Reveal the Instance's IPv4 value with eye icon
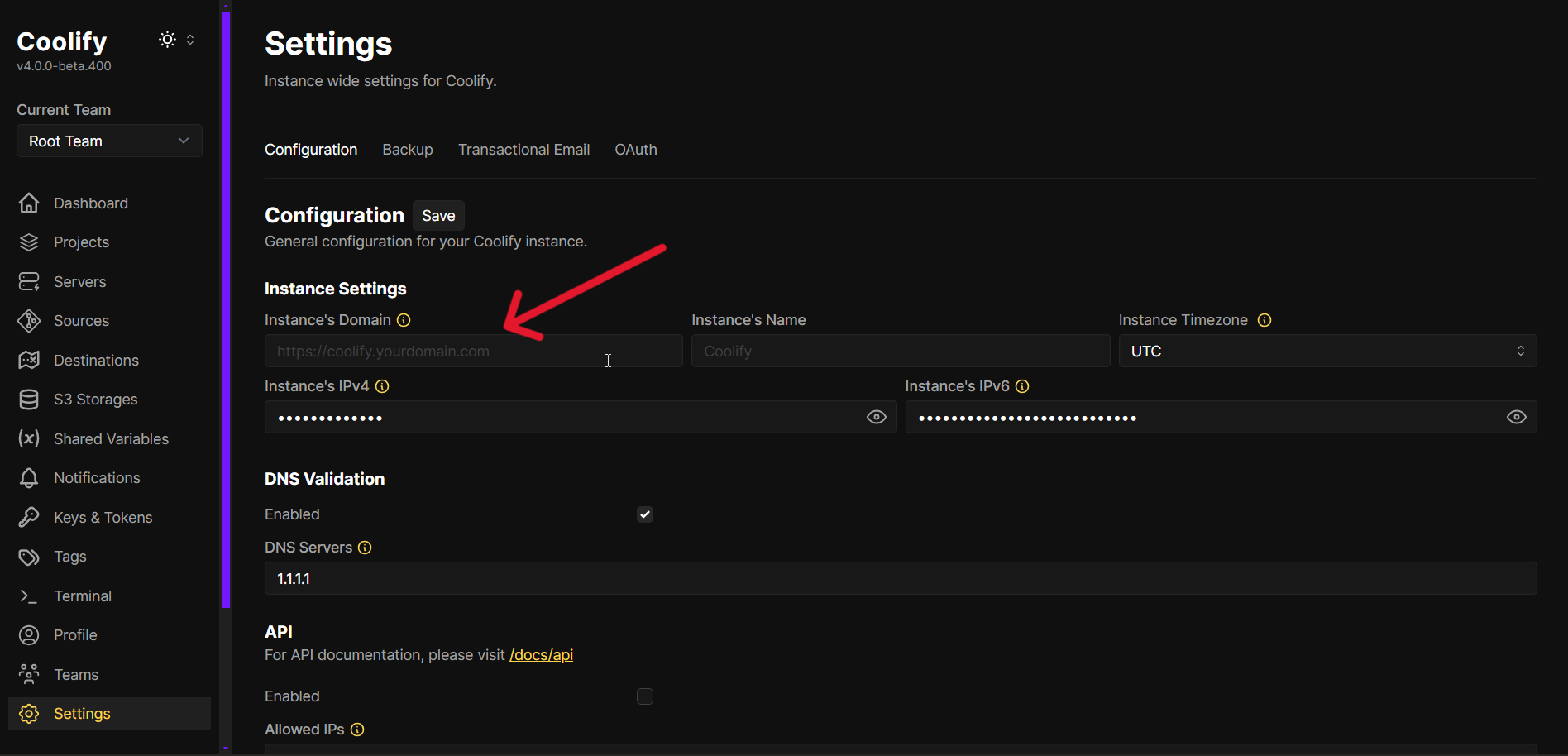Image resolution: width=1568 pixels, height=756 pixels. 877,417
